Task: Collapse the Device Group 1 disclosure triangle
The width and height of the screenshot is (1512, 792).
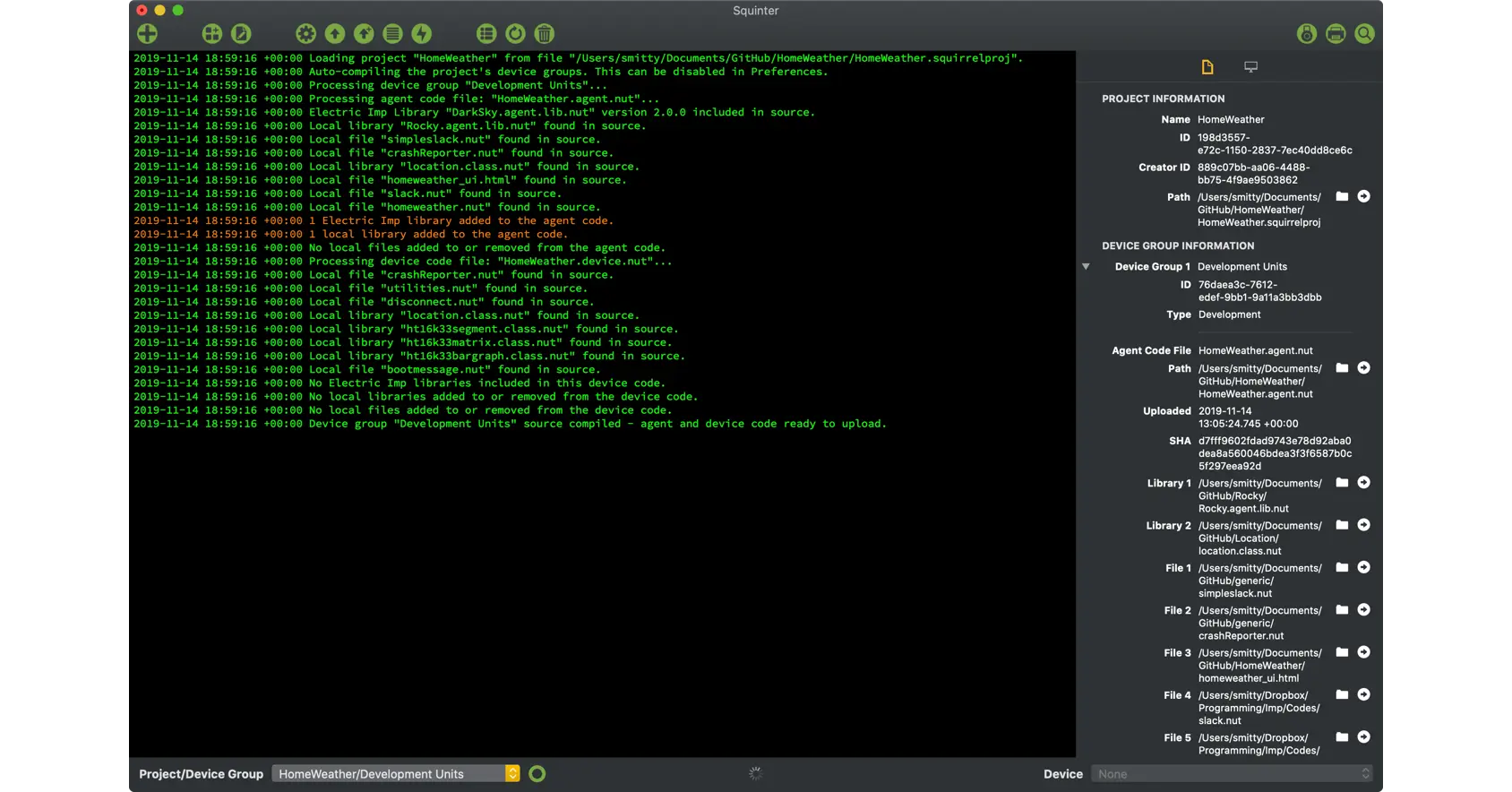Action: [1086, 267]
